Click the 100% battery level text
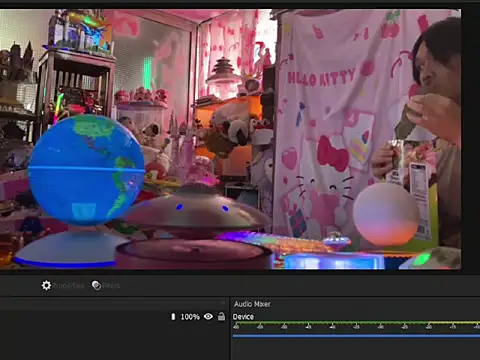Image resolution: width=480 pixels, height=360 pixels. pos(190,317)
